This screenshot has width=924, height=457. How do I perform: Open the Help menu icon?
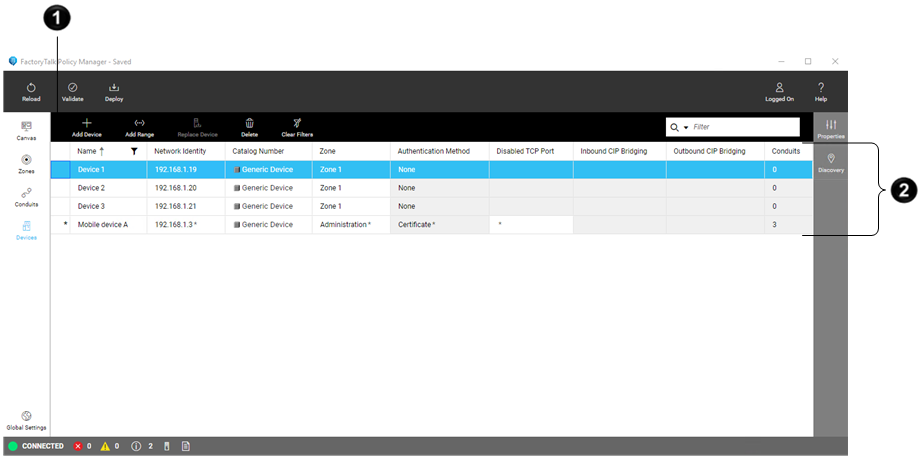click(x=820, y=89)
